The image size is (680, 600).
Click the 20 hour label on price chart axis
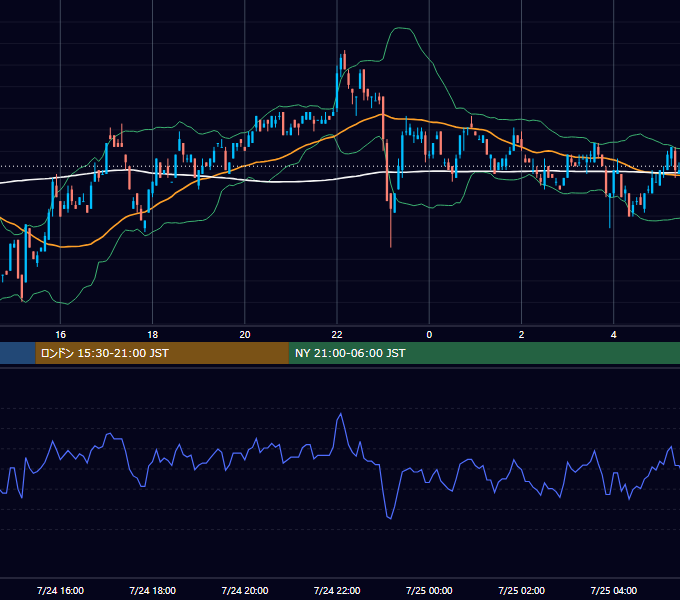(x=245, y=335)
